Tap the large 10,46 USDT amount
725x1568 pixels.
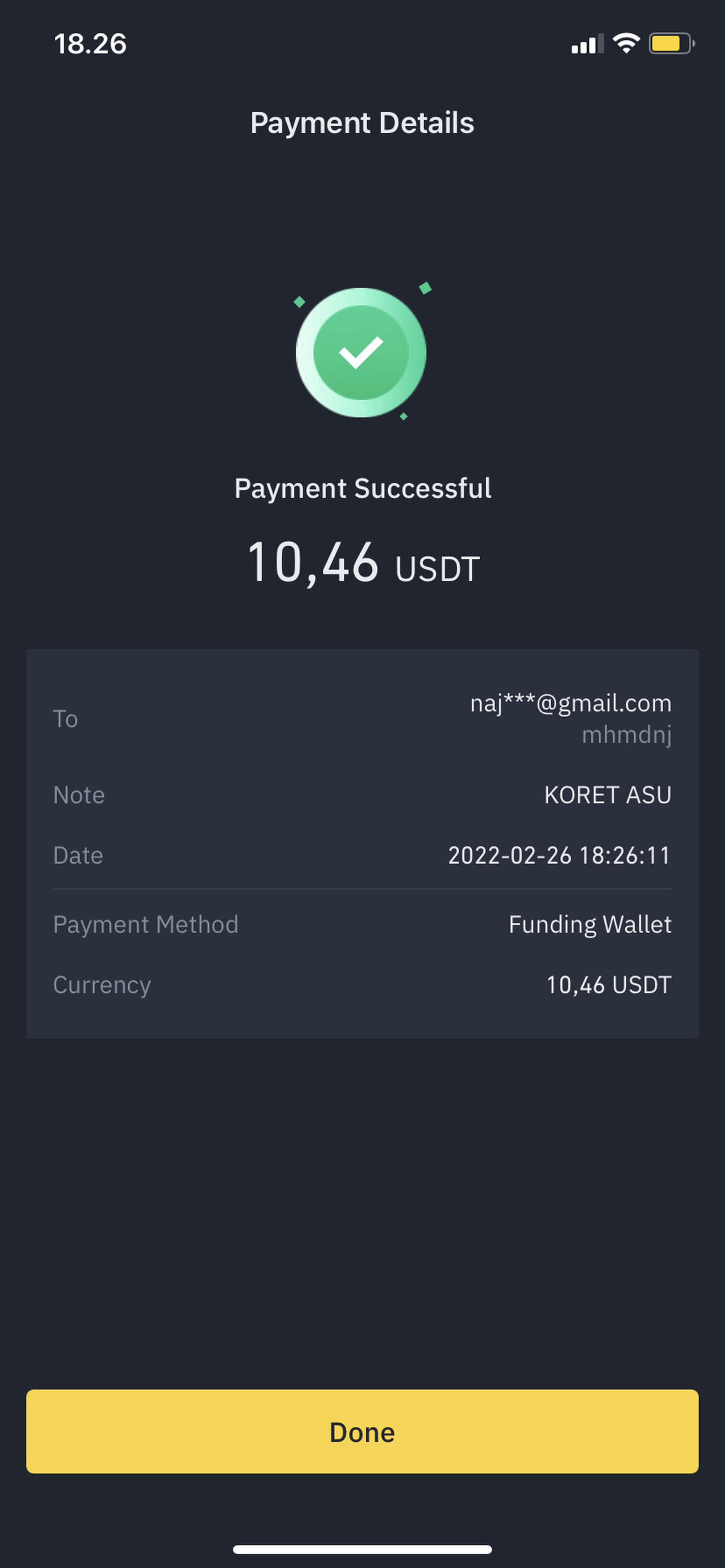tap(363, 563)
